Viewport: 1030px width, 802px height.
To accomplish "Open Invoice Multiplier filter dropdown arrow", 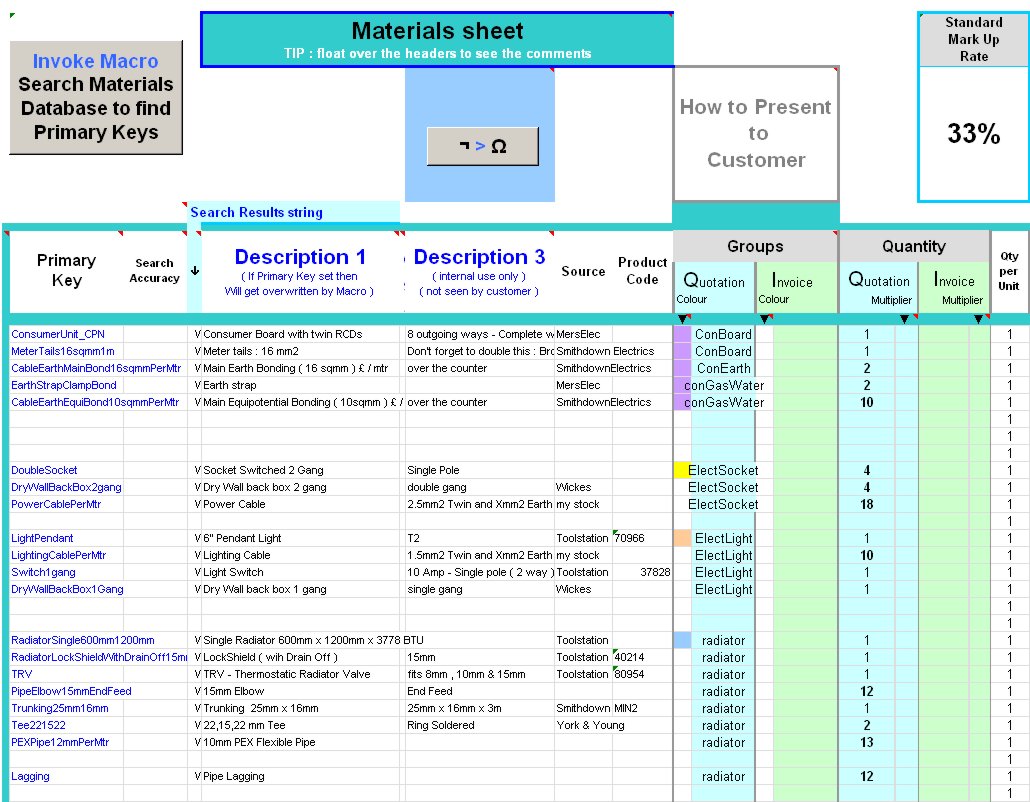I will pos(978,319).
